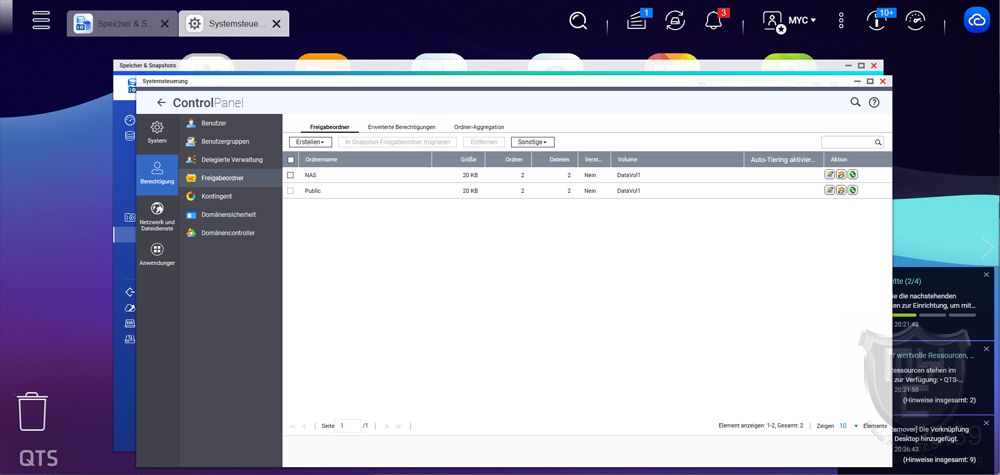Select the System category in sidebar
Image resolution: width=1000 pixels, height=475 pixels.
pos(157,132)
